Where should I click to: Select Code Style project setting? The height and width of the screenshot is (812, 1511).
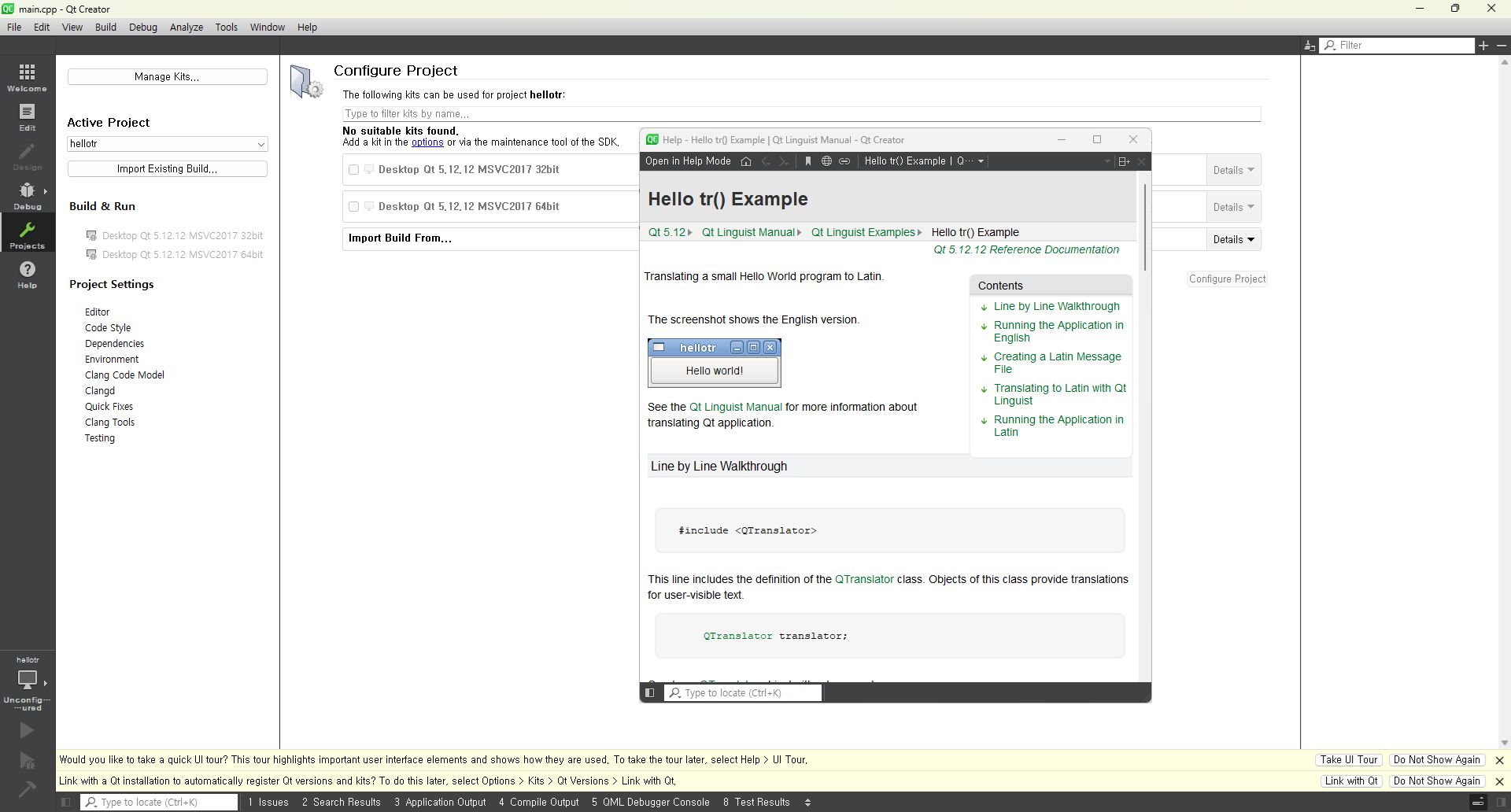click(108, 328)
